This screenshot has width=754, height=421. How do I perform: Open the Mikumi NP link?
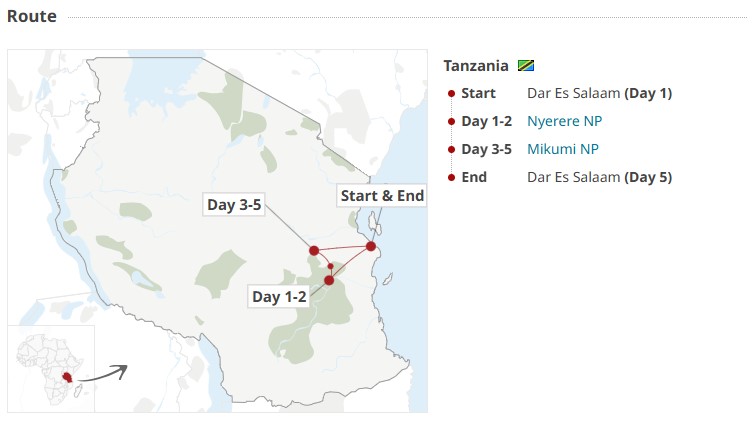tap(562, 149)
